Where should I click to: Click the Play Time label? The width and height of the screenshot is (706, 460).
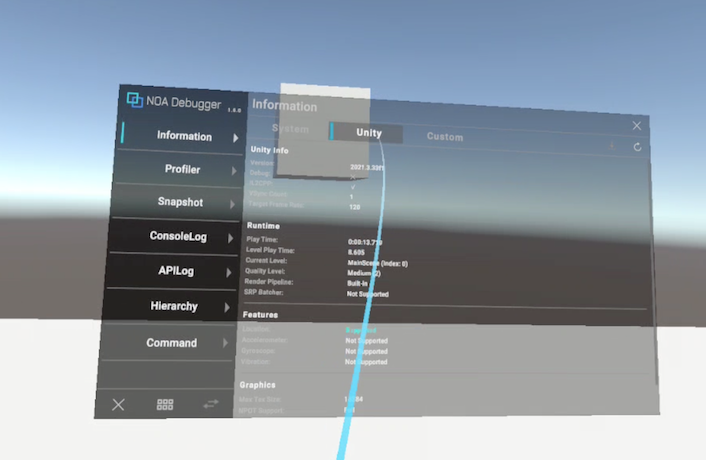(262, 239)
